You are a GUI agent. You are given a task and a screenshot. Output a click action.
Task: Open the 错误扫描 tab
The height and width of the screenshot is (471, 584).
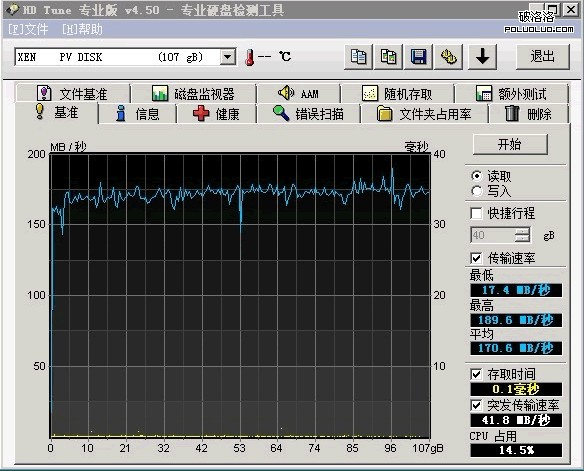pos(308,114)
